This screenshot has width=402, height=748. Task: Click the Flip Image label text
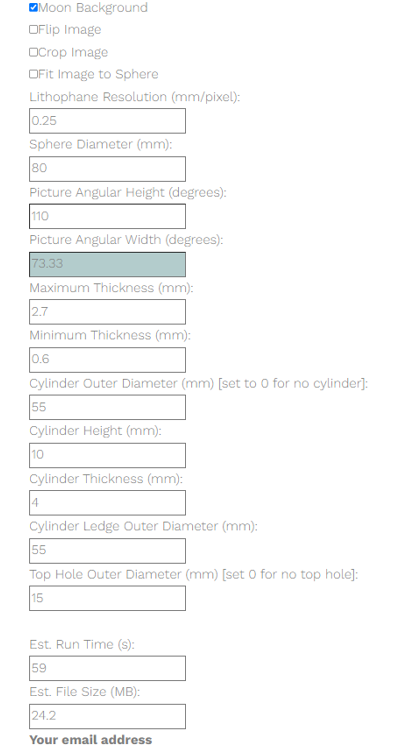pyautogui.click(x=70, y=30)
